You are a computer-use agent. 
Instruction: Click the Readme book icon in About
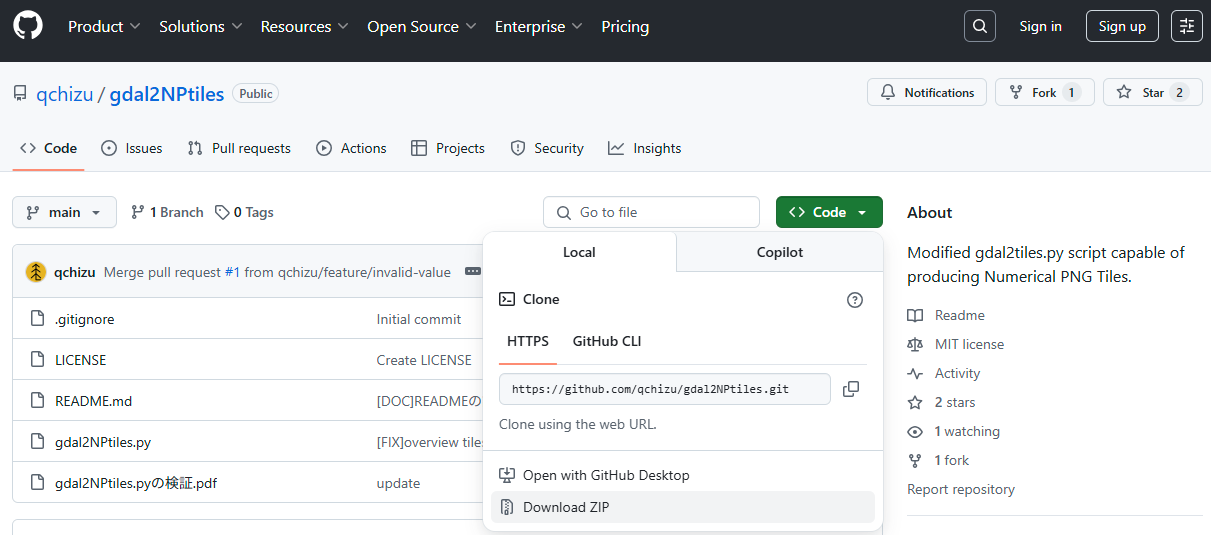[915, 315]
